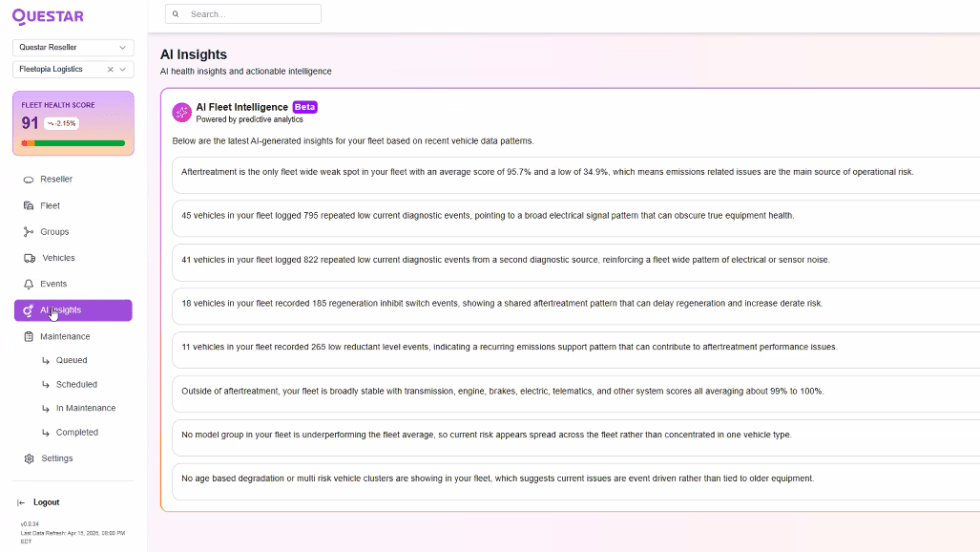Image resolution: width=980 pixels, height=552 pixels.
Task: Select the Outside of aftertreatment insight
Action: tap(575, 393)
